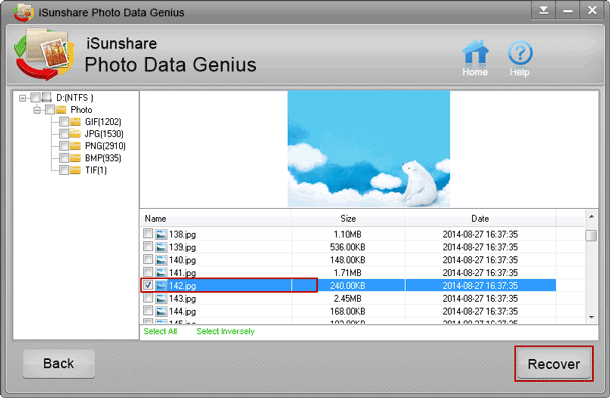Screen dimensions: 610x398
Task: Click the Back button
Action: pos(59,363)
